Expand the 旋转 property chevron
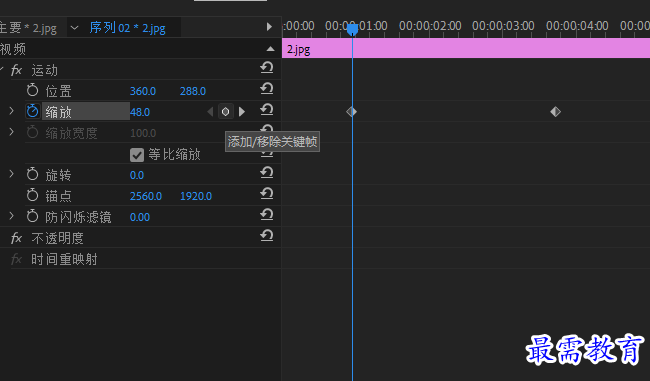 tap(12, 174)
